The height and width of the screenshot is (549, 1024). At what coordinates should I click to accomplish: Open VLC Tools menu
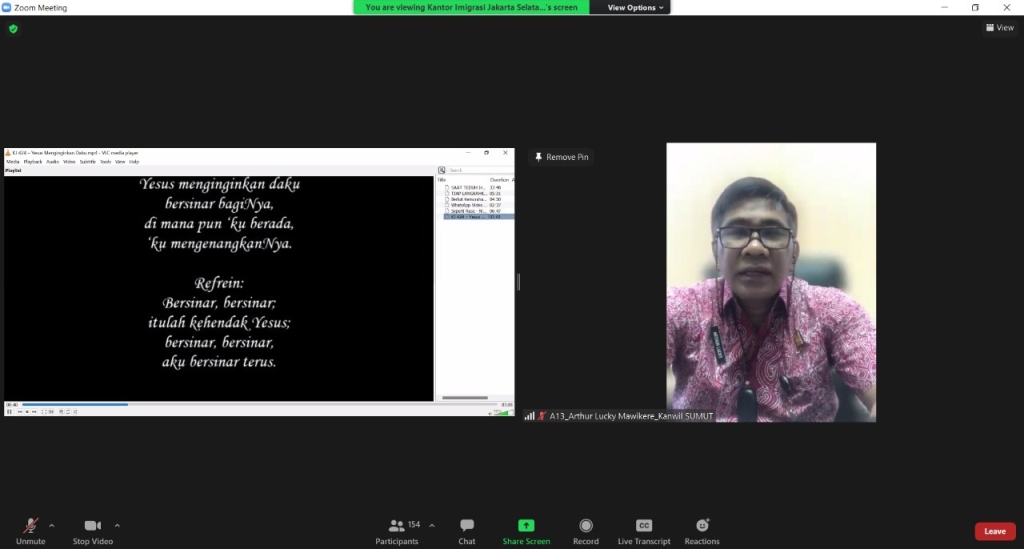click(105, 162)
